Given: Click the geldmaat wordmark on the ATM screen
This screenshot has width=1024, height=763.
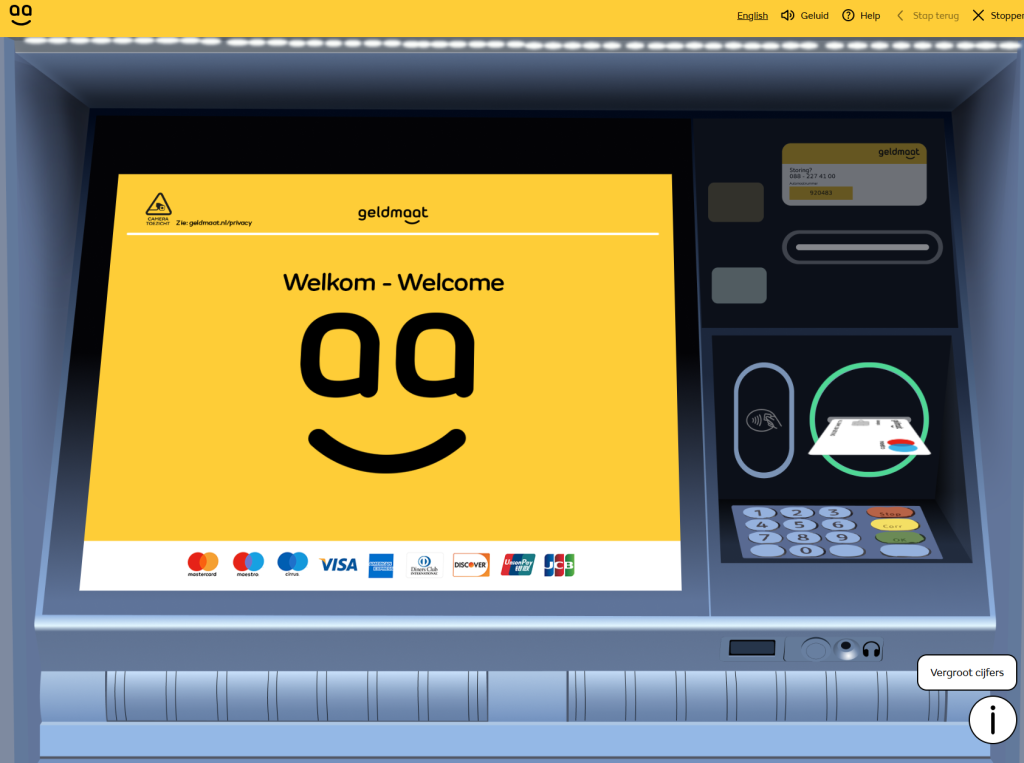Looking at the screenshot, I should 392,214.
